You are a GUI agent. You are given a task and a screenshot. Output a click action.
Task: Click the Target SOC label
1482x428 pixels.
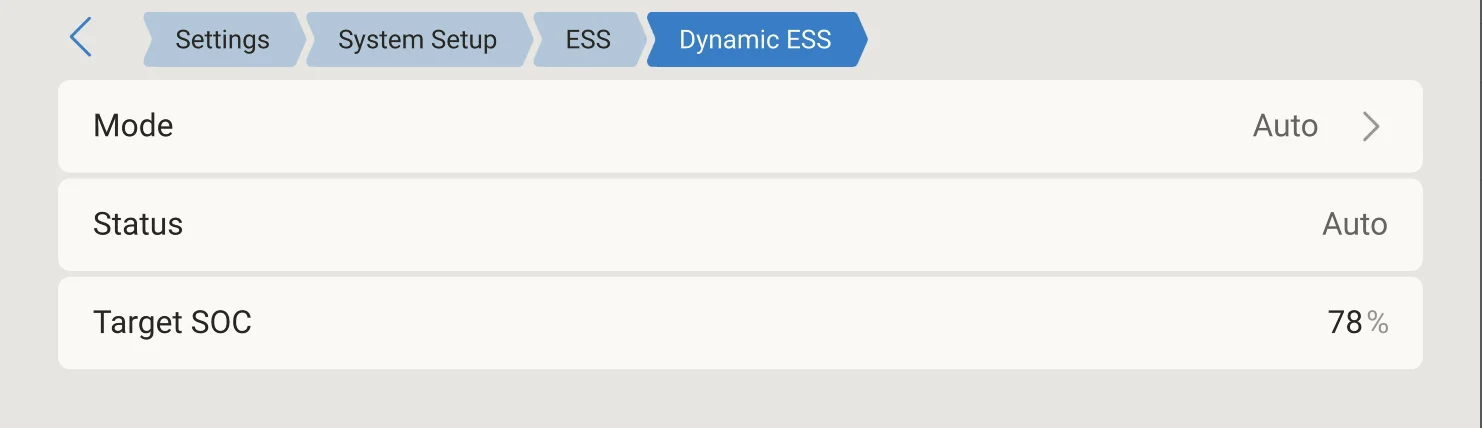[x=172, y=322]
